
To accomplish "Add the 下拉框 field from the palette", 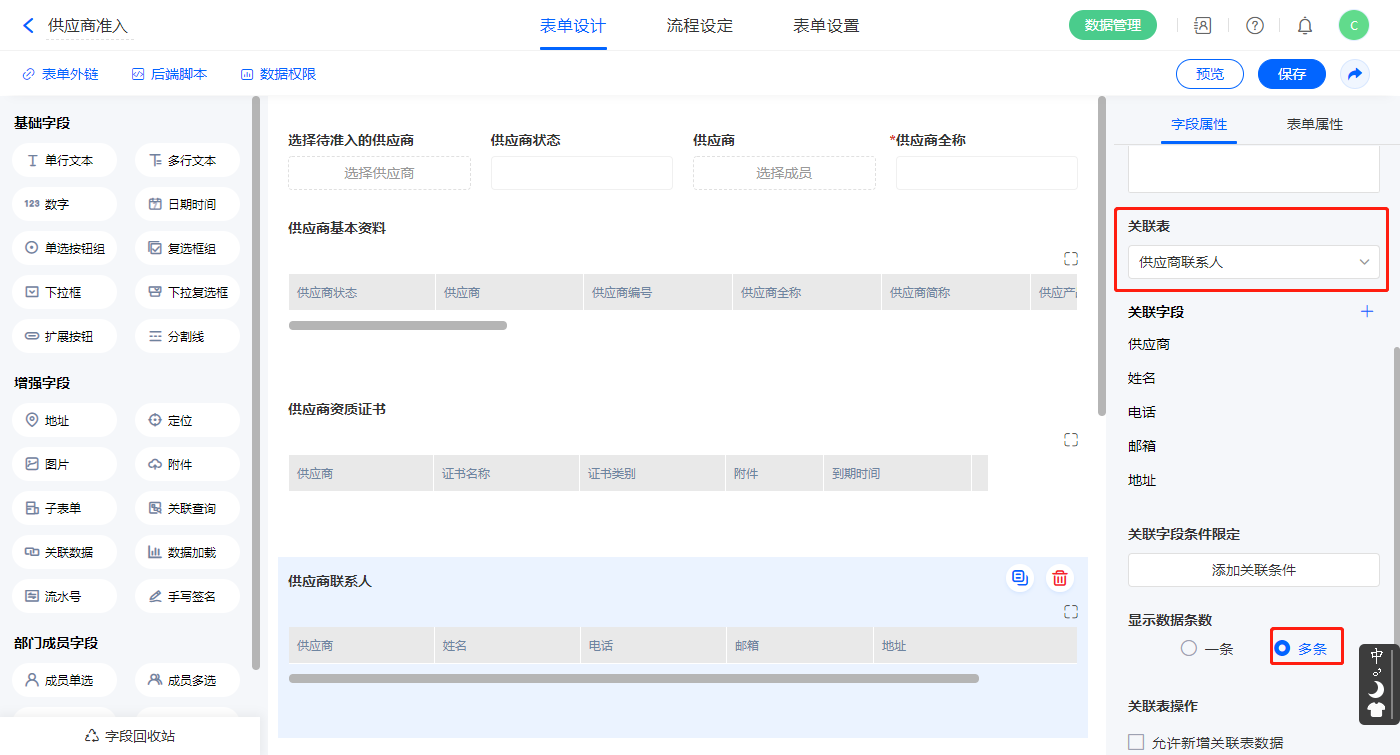I will [65, 293].
